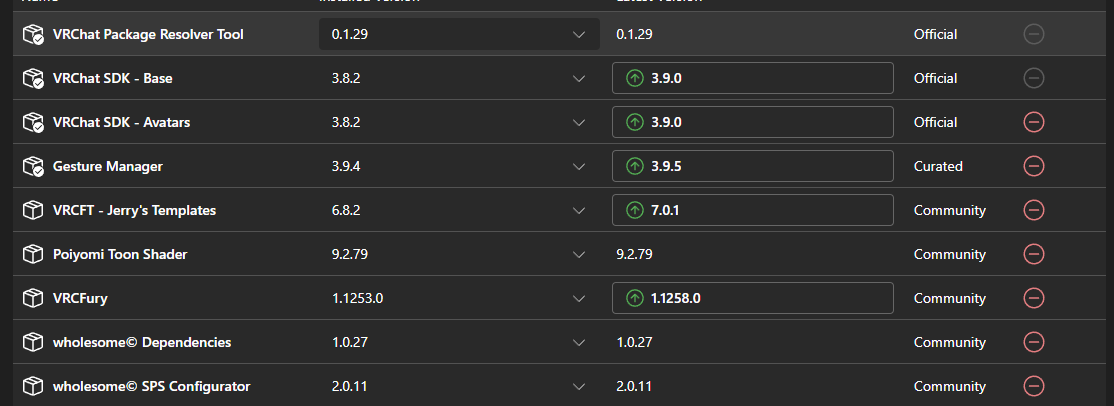This screenshot has height=406, width=1114.
Task: Remove the VRChat SDK - Avatars package
Action: click(1034, 122)
